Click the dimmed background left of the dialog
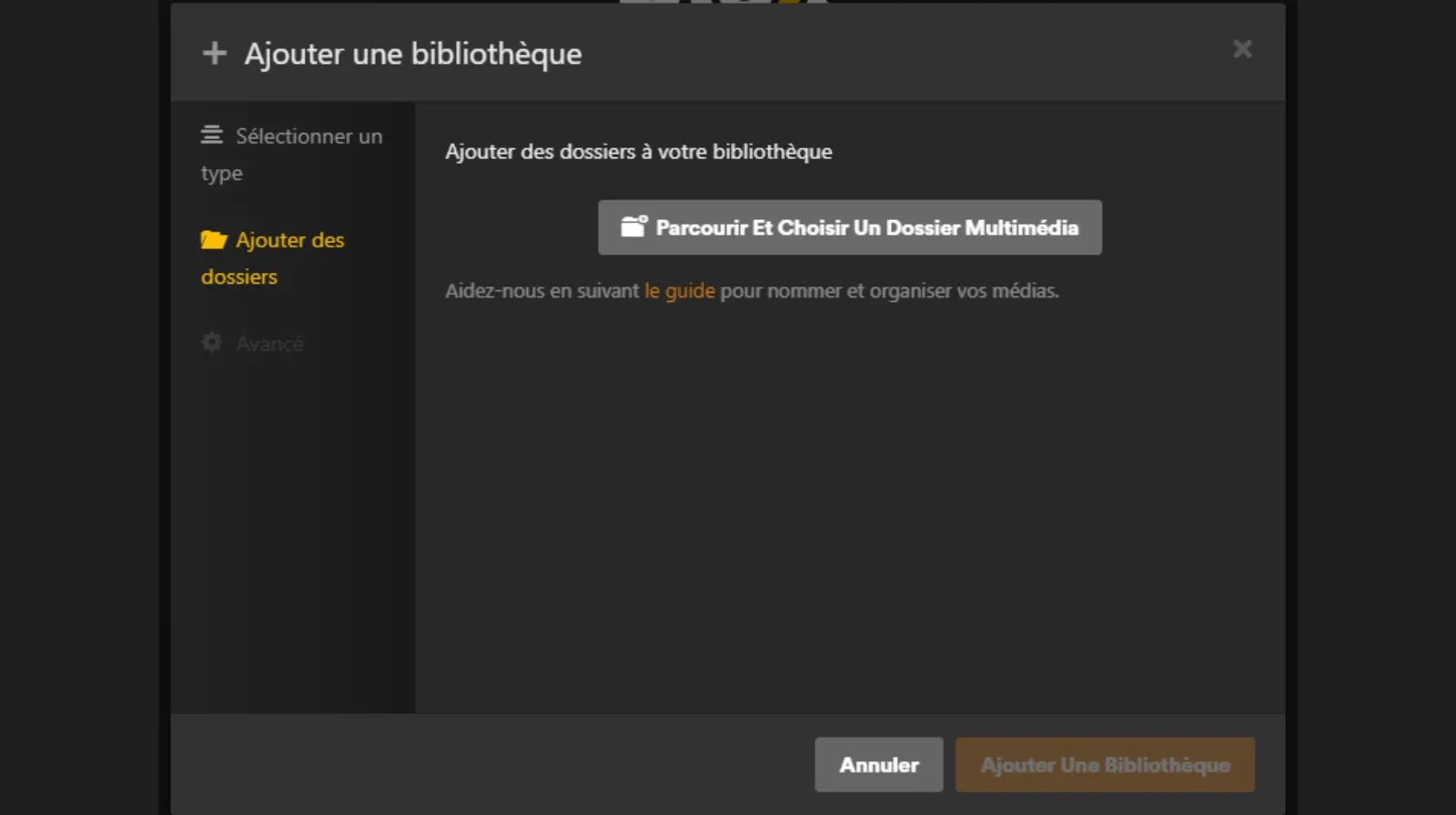This screenshot has width=1456, height=815. (x=82, y=409)
